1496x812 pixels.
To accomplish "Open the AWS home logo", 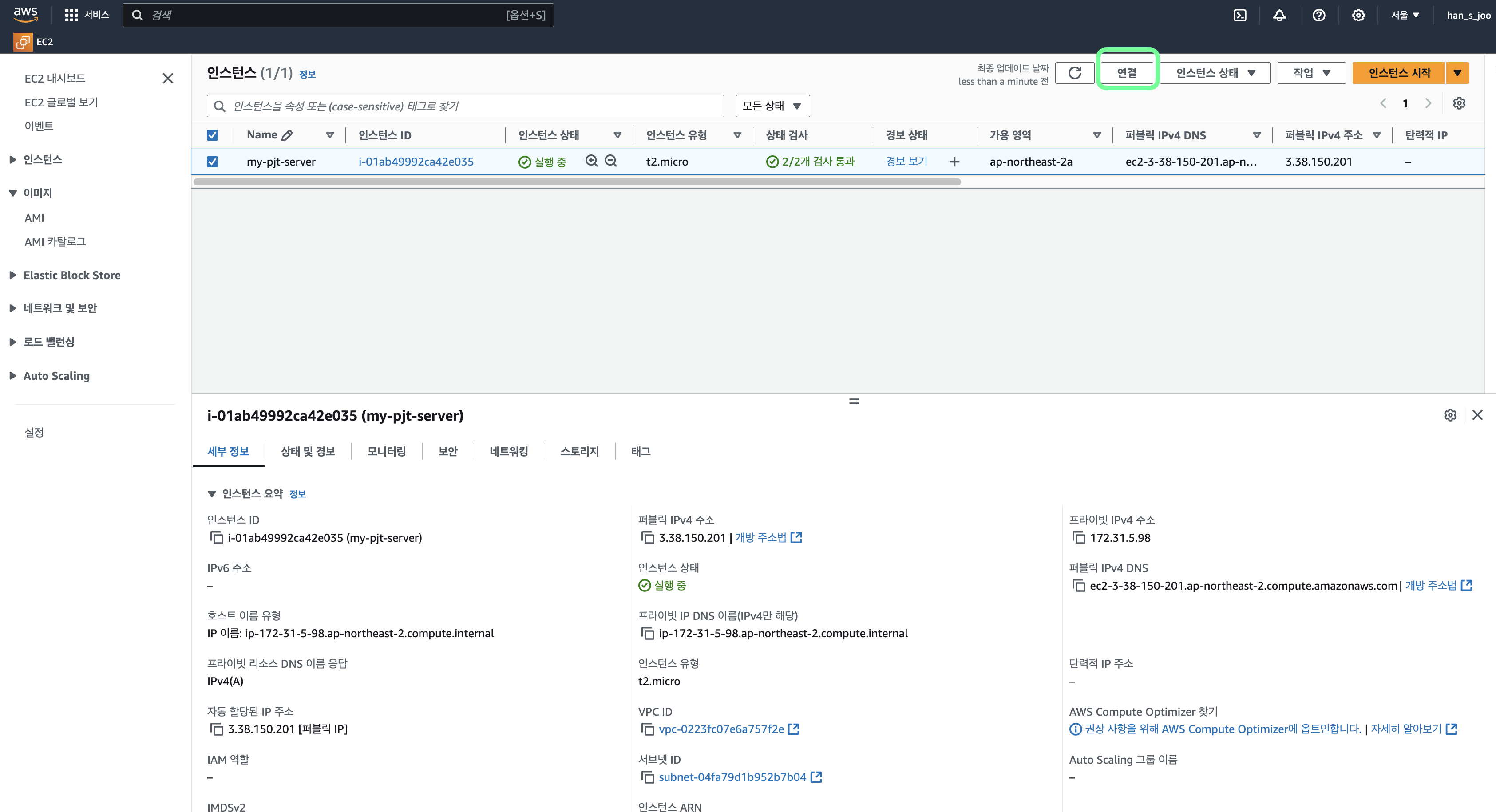I will click(26, 15).
